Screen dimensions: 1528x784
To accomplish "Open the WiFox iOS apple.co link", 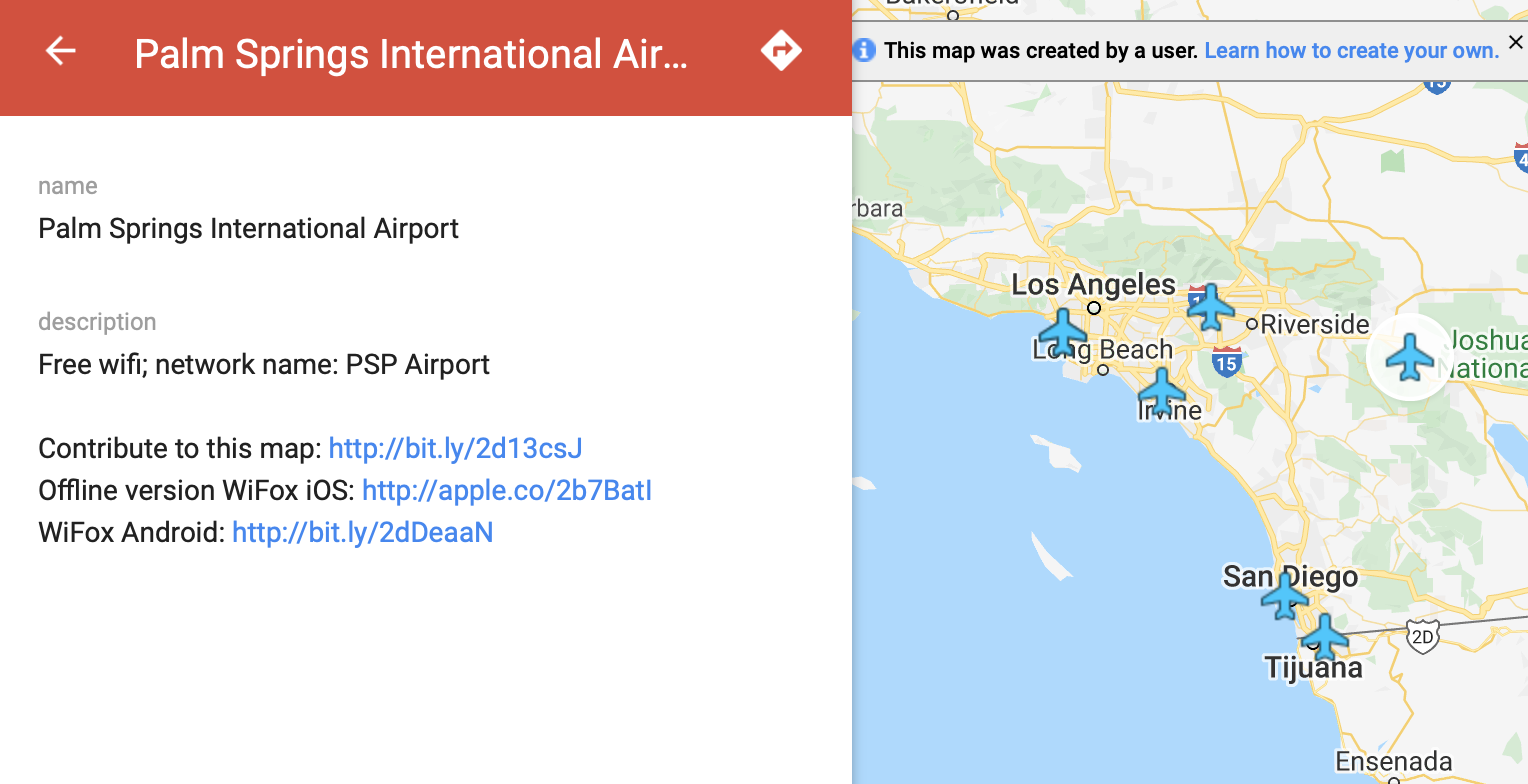I will click(506, 490).
